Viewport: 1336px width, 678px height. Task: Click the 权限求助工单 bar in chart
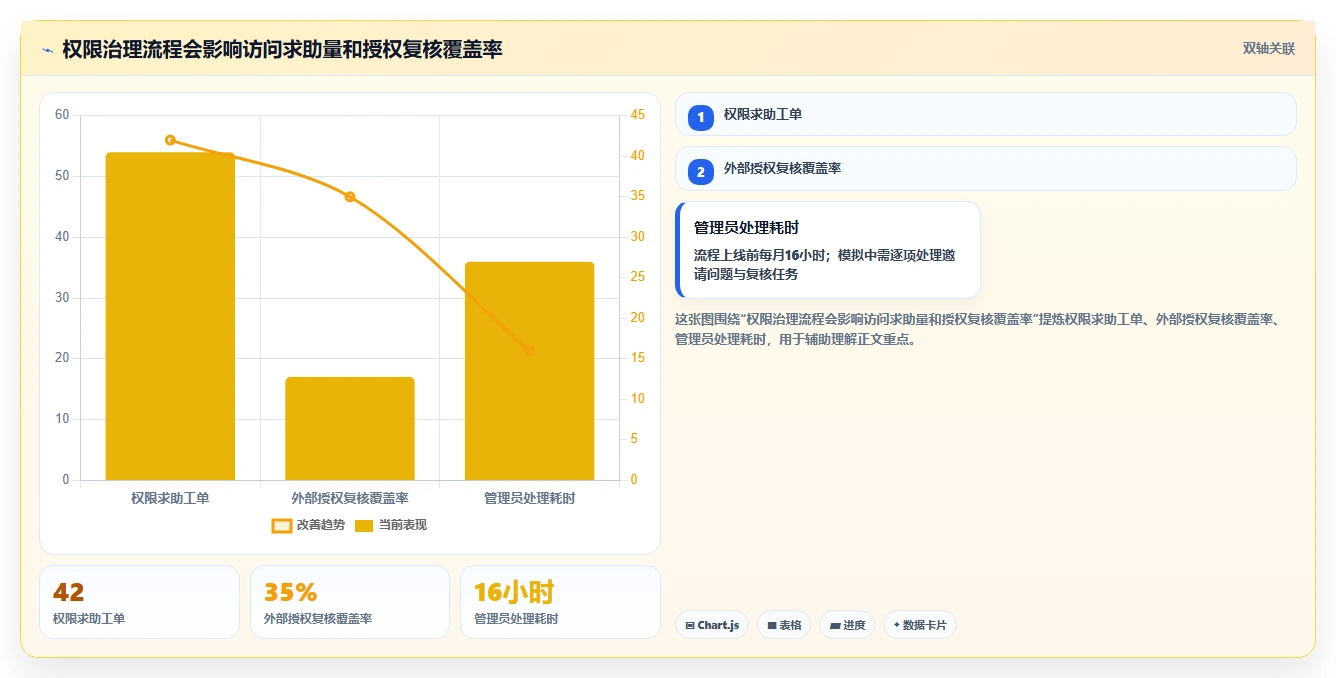pos(170,316)
